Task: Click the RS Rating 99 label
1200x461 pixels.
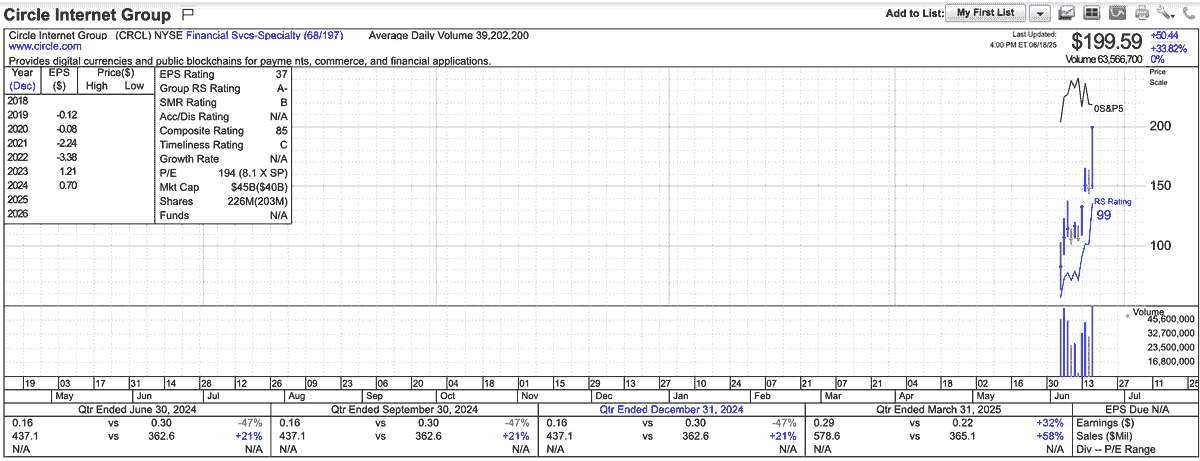Action: point(1112,208)
